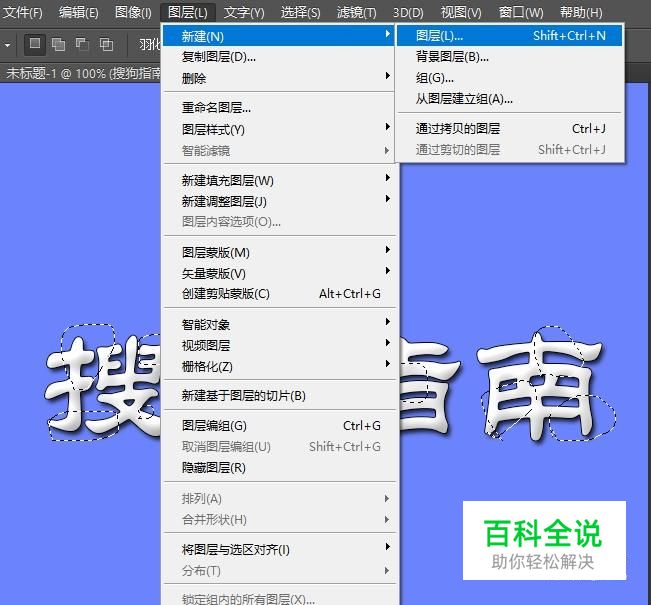Expand the 智能对象 submenu

pos(278,324)
